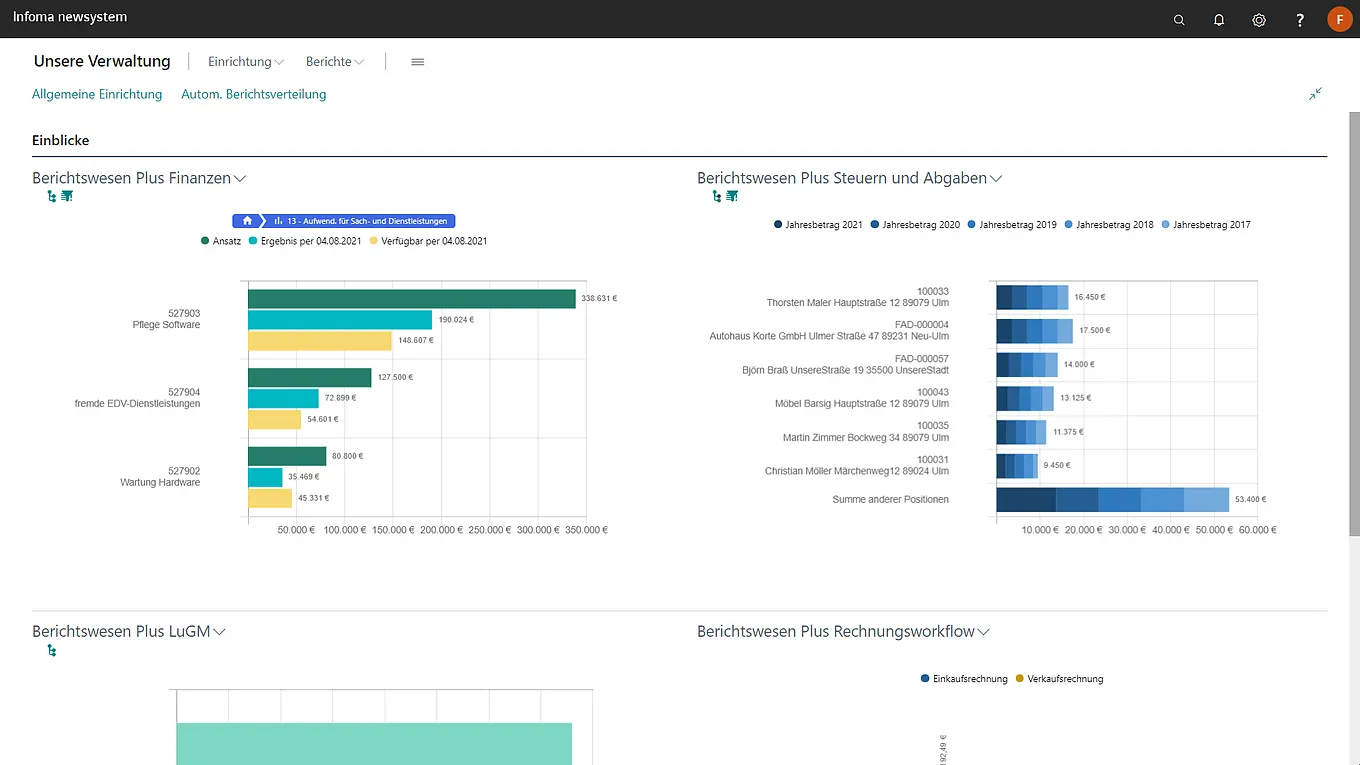
Task: Open the search magnifier in top bar
Action: click(x=1179, y=20)
